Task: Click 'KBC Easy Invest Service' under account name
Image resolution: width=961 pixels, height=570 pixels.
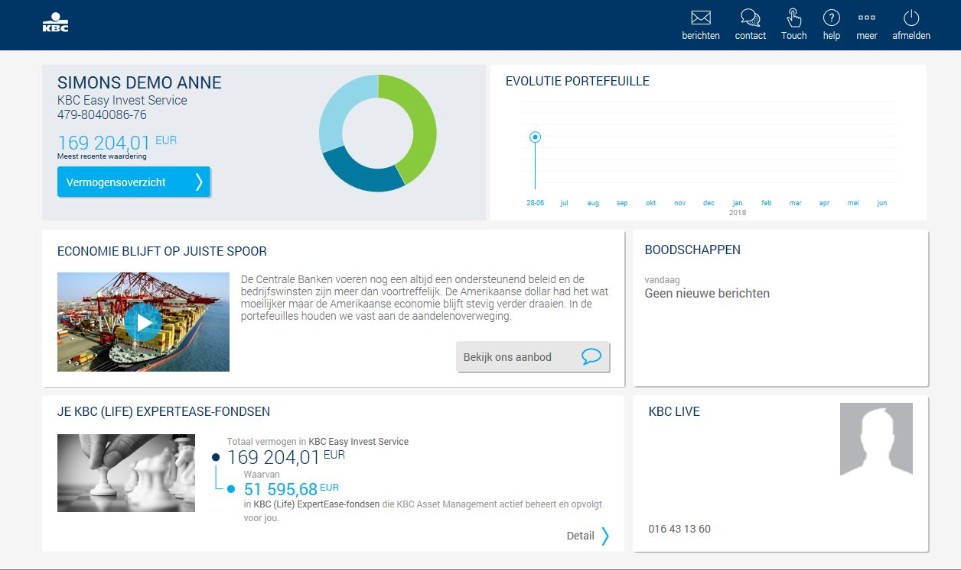Action: 122,100
